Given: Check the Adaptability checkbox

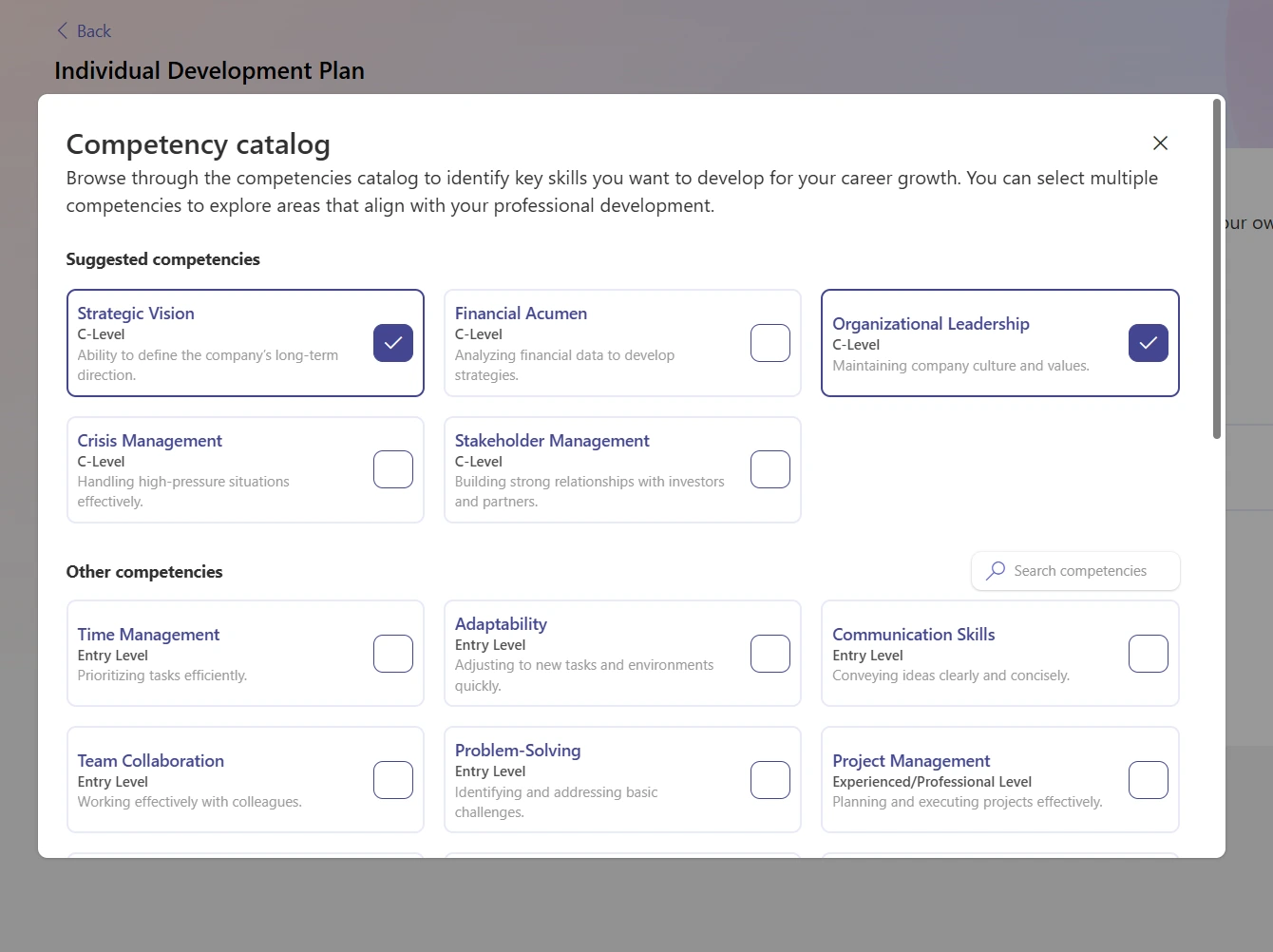Looking at the screenshot, I should 770,654.
